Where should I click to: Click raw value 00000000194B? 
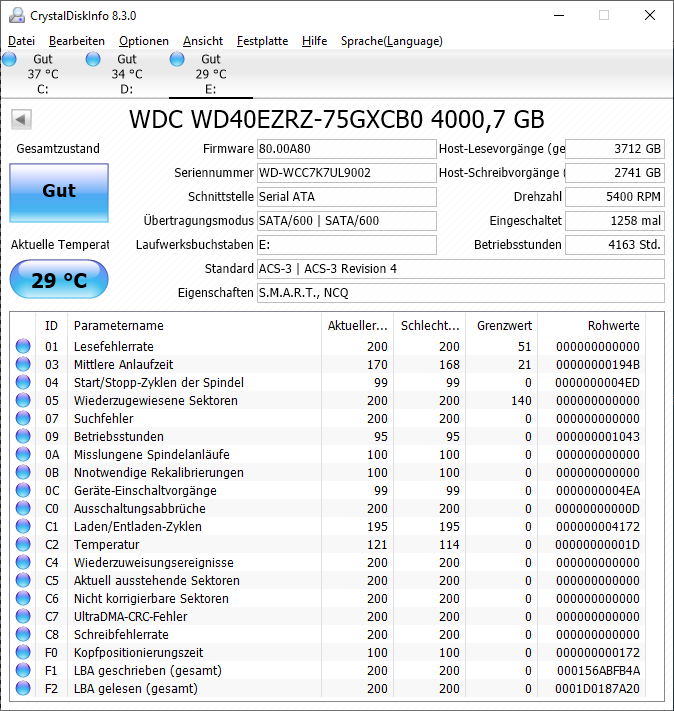[598, 365]
